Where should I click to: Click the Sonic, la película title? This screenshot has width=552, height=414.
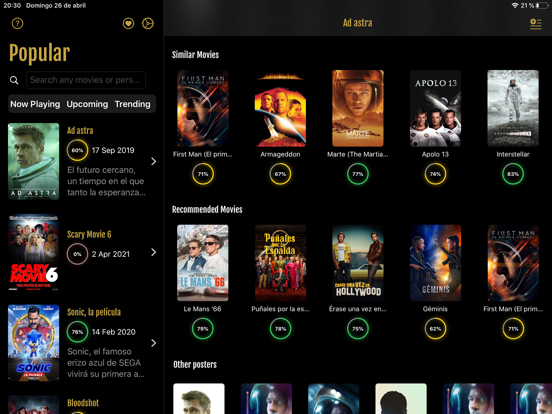(x=94, y=312)
